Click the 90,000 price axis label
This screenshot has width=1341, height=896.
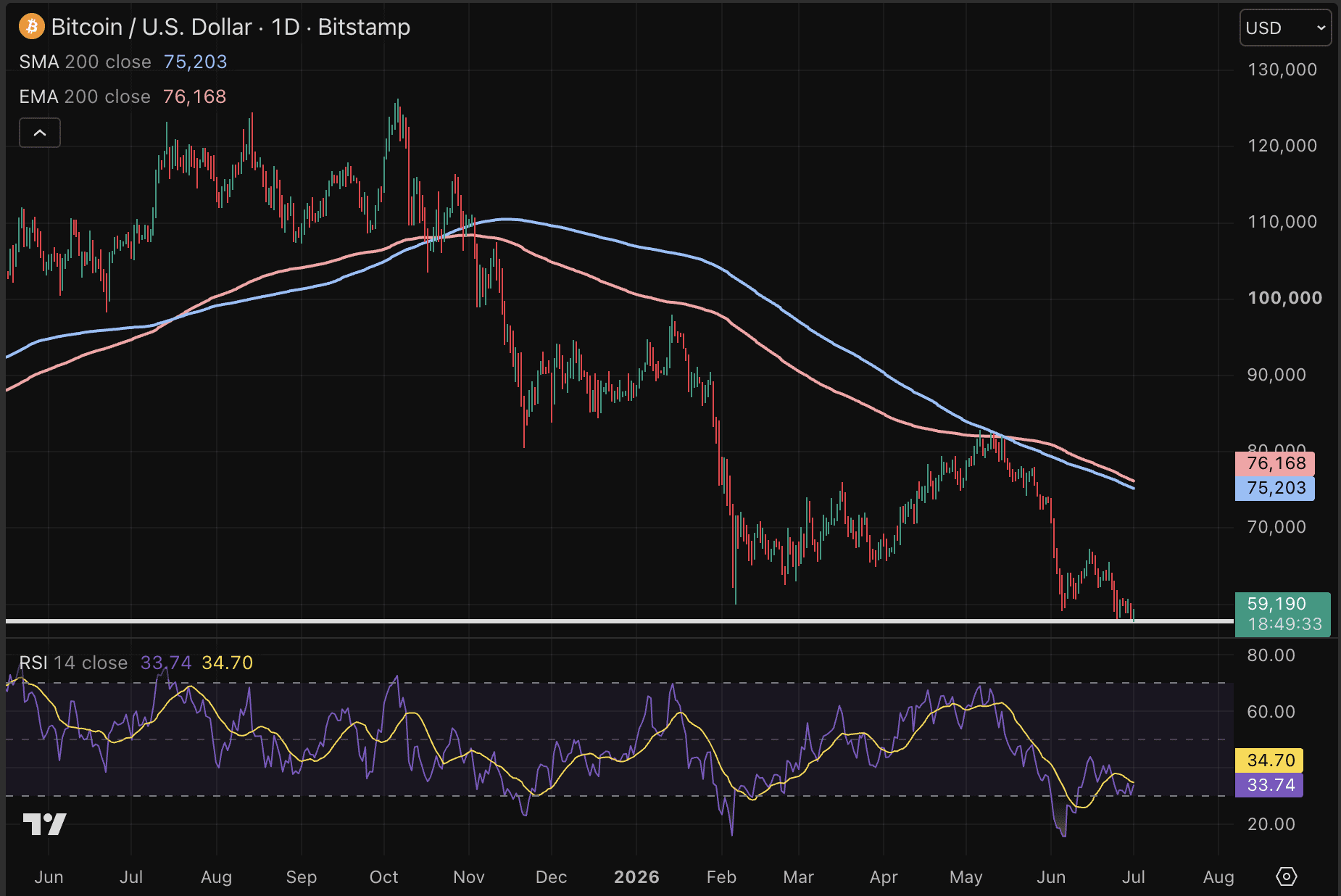click(x=1276, y=375)
